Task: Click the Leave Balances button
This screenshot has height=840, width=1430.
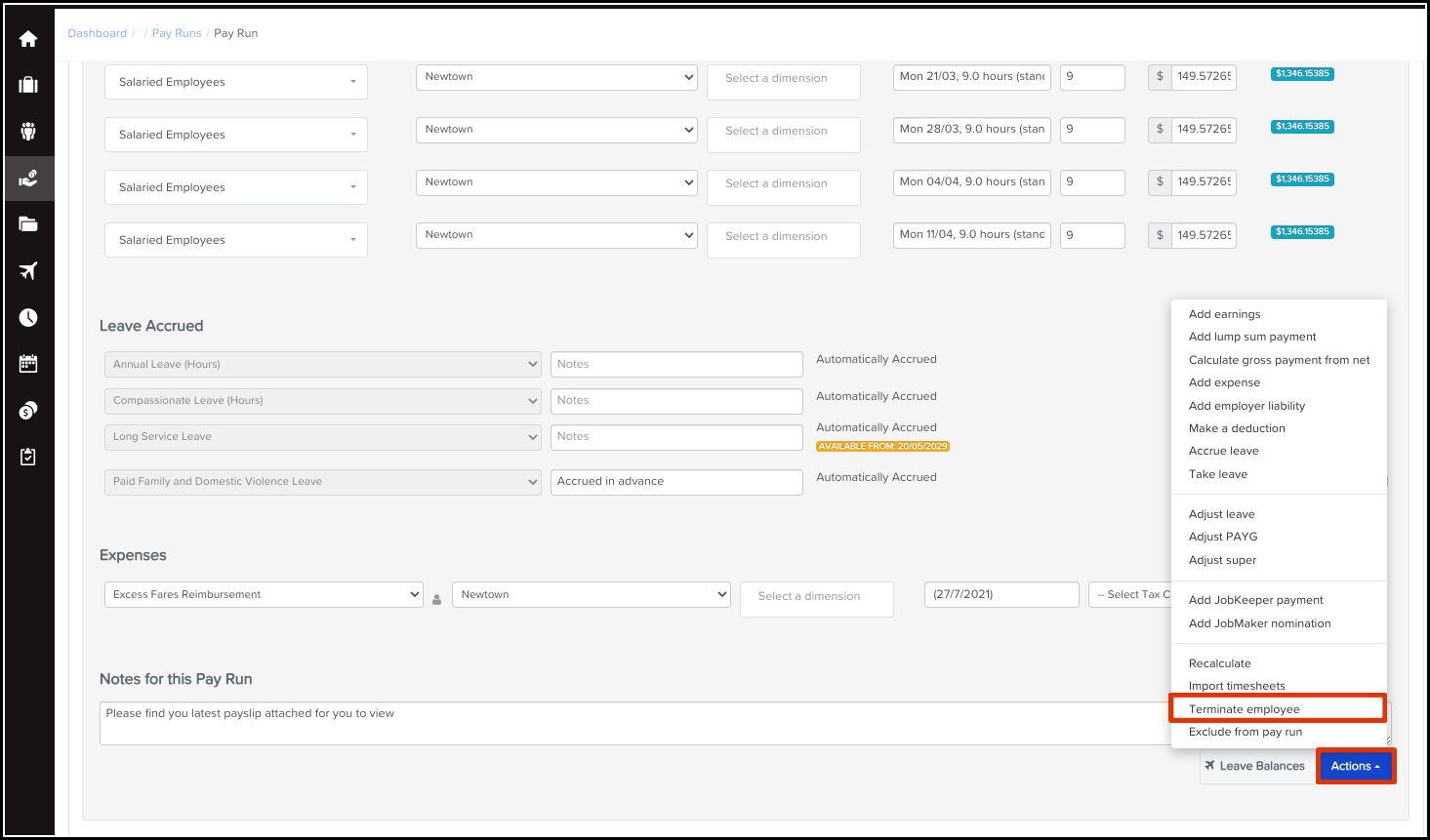Action: point(1254,766)
